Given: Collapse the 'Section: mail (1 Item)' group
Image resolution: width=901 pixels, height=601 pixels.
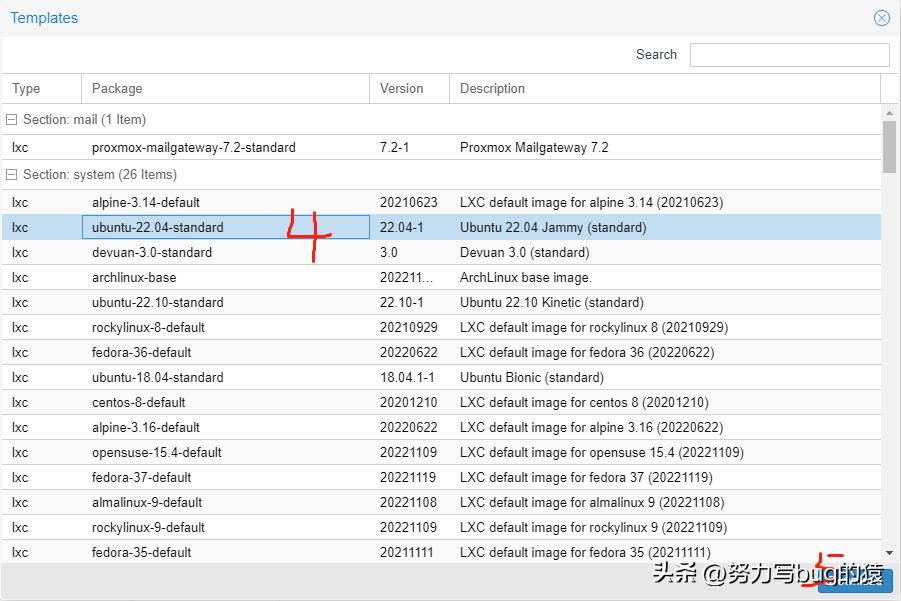Looking at the screenshot, I should coord(9,119).
